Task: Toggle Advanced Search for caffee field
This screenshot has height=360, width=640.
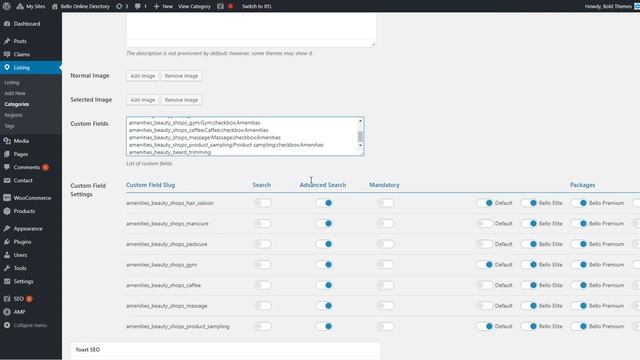Action: coord(324,285)
